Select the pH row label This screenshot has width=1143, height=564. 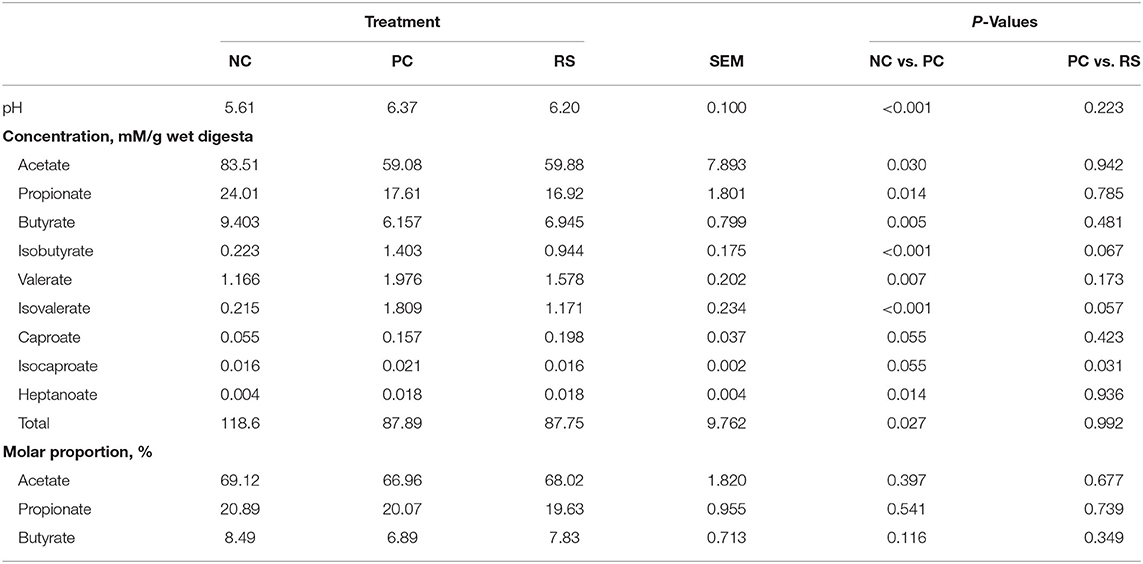pyautogui.click(x=21, y=109)
